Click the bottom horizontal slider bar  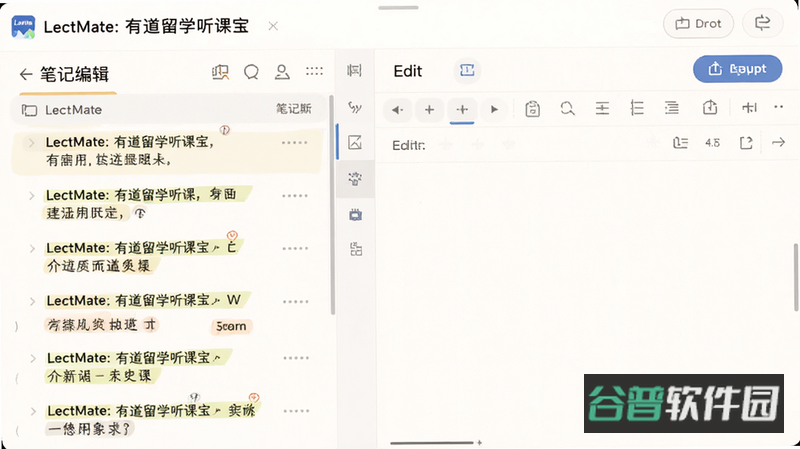click(x=433, y=442)
